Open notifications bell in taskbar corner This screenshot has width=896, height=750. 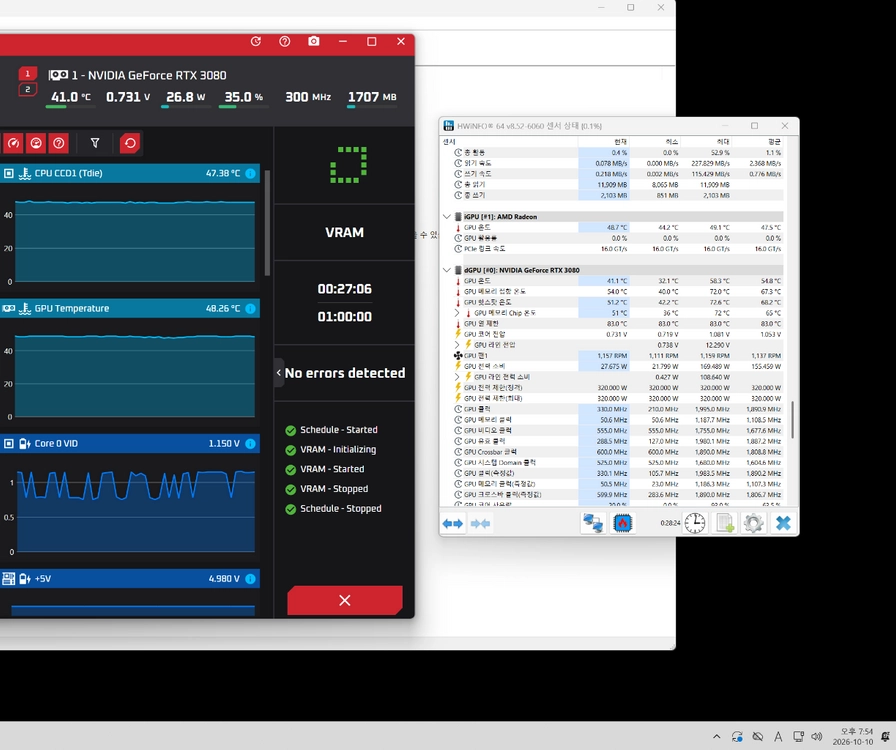(886, 736)
